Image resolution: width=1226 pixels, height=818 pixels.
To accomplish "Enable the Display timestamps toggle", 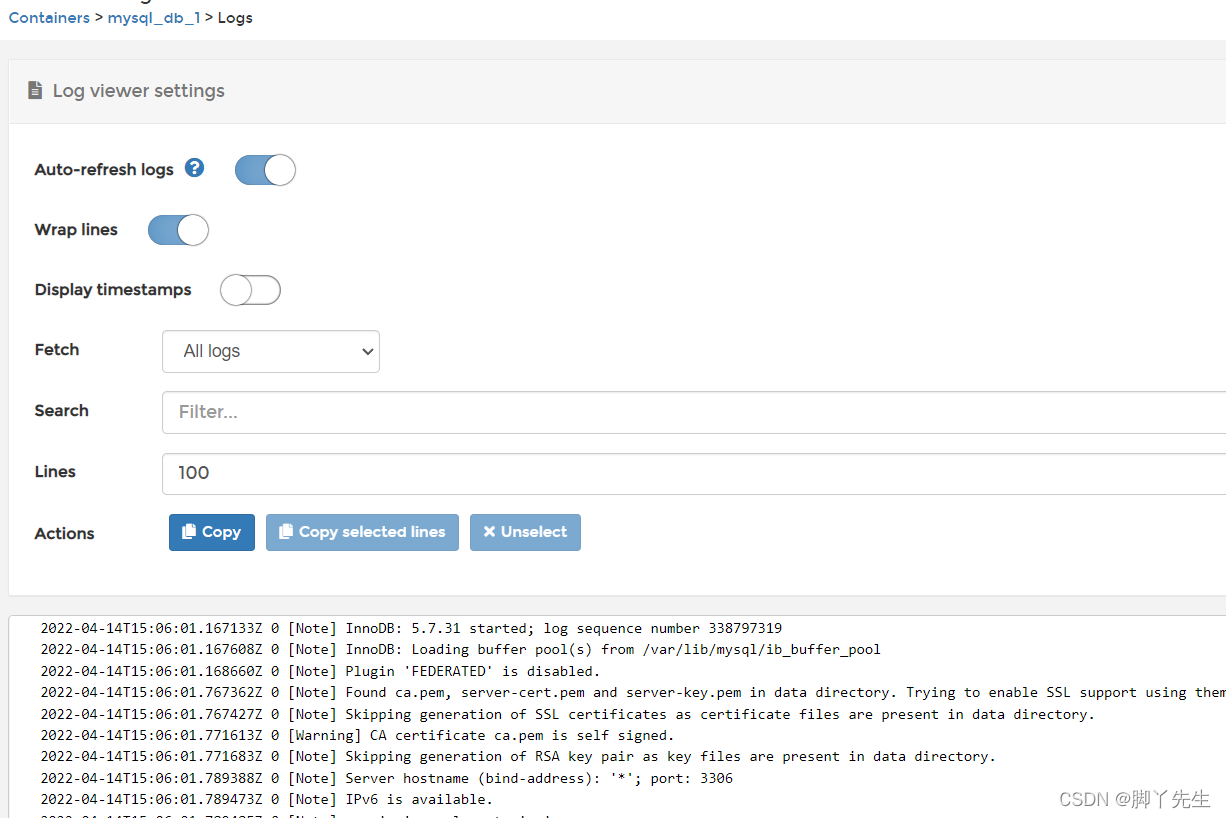I will [250, 290].
